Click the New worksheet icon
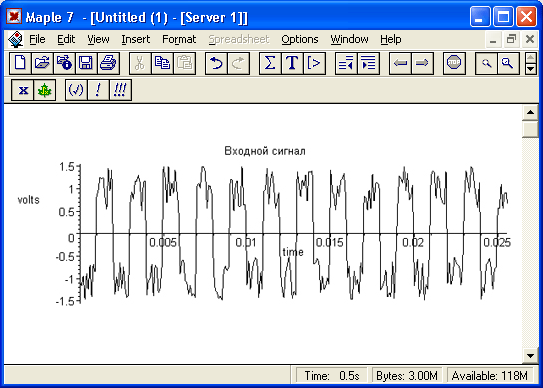The width and height of the screenshot is (543, 388). (x=20, y=63)
